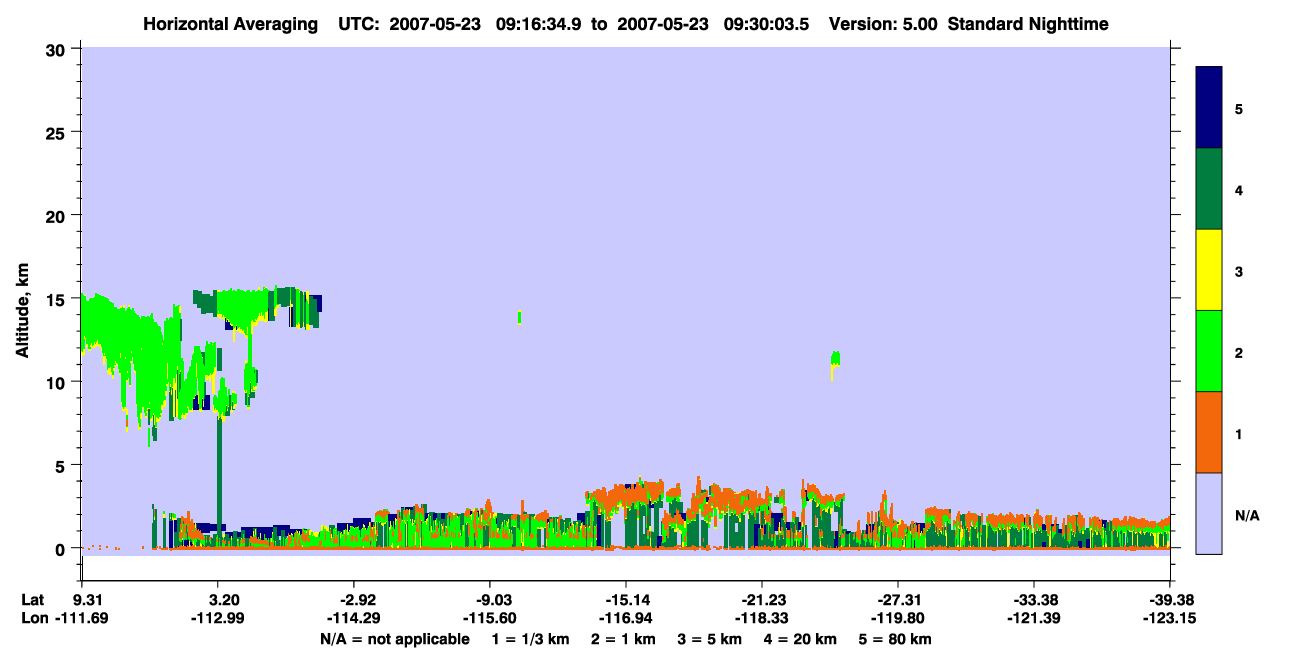Click the 'Standard Nighttime' title text
The height and width of the screenshot is (667, 1300).
[x=1028, y=24]
